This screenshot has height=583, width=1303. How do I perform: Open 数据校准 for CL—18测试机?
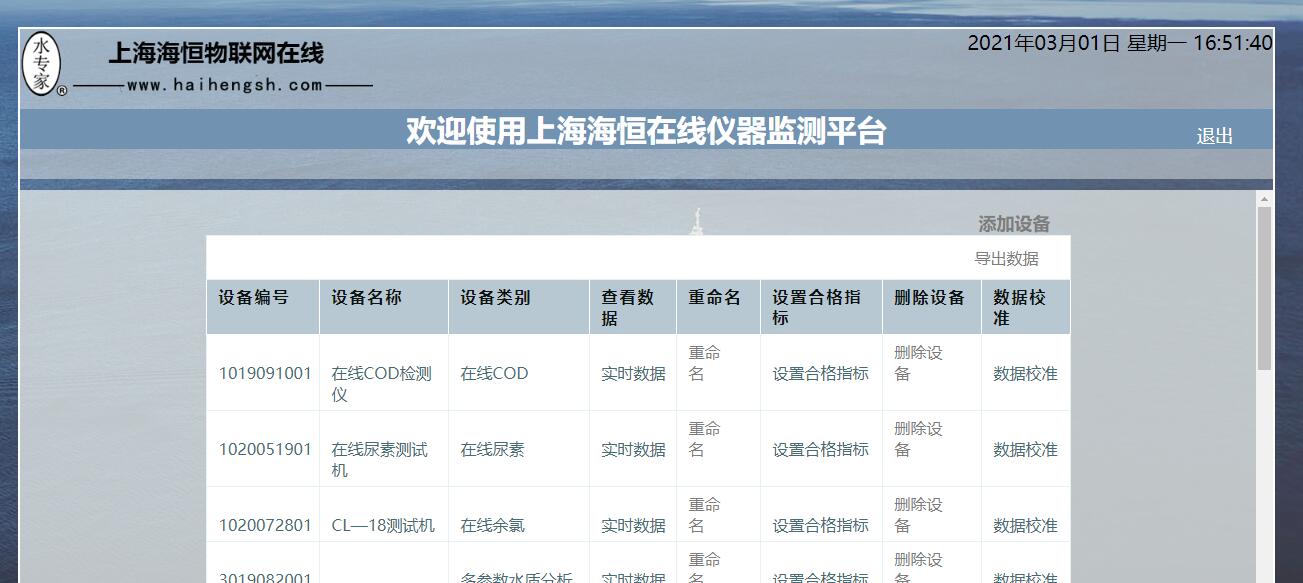coord(1025,526)
